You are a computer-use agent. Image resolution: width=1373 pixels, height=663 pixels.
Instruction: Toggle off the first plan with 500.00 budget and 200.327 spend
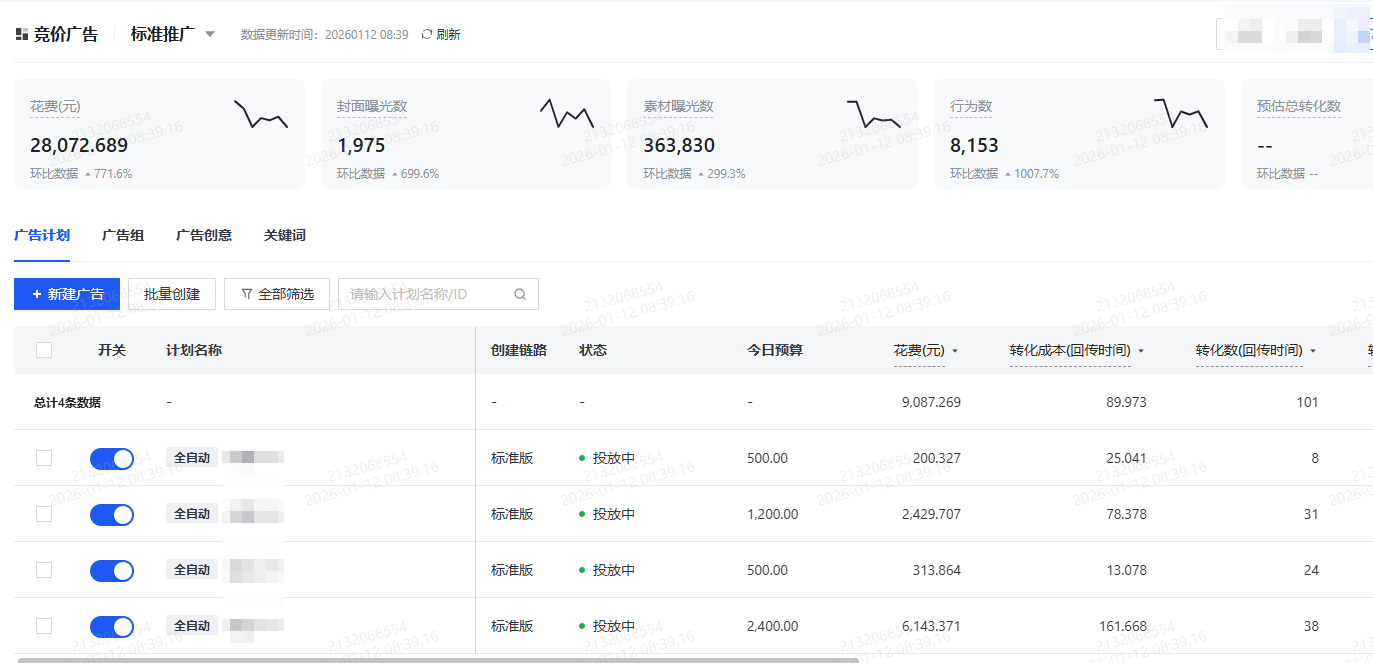[111, 458]
